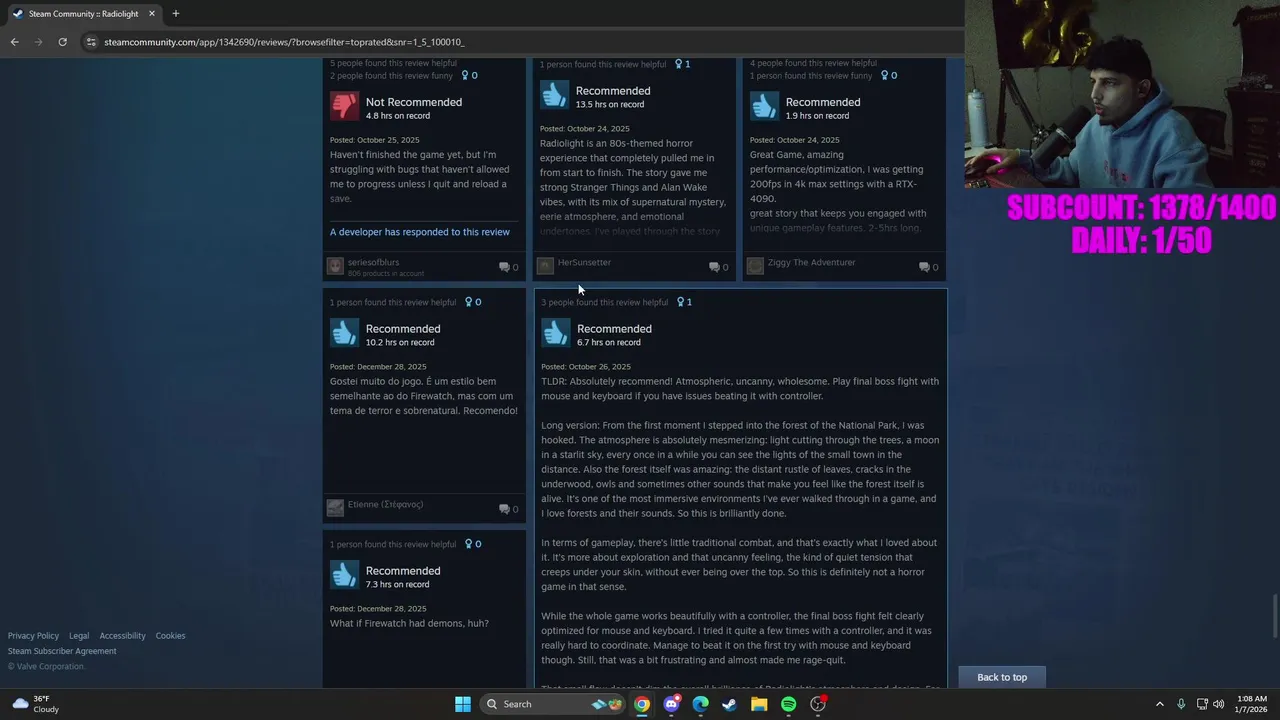Open clock and calendar showing 1:08 AM

pyautogui.click(x=1252, y=704)
